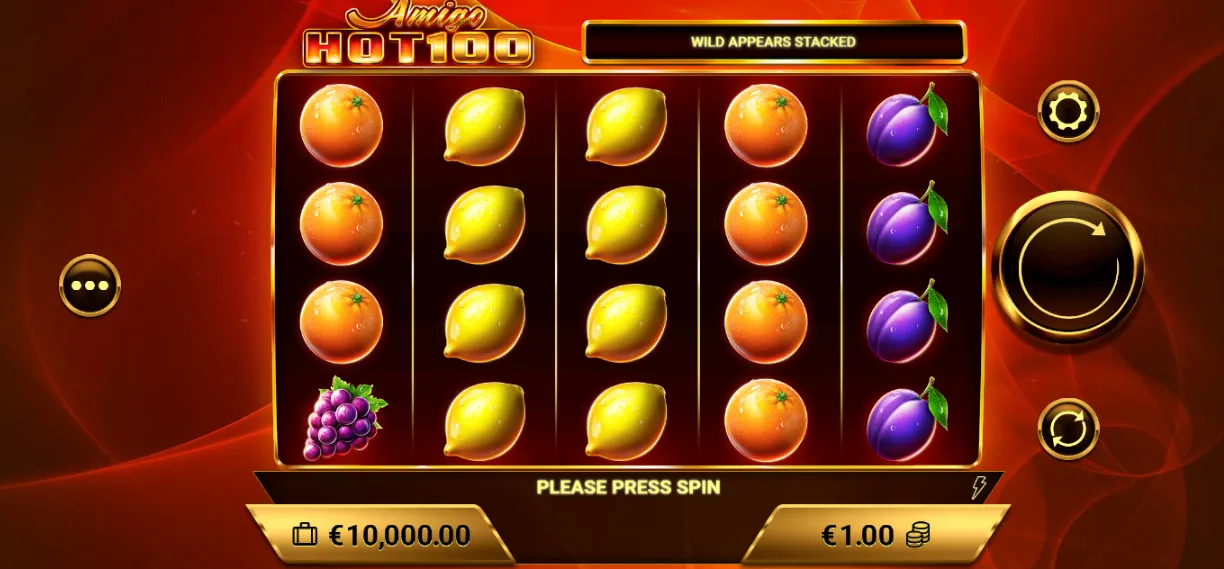Click the Wild Appears Stacked banner
The height and width of the screenshot is (569, 1224).
(774, 42)
